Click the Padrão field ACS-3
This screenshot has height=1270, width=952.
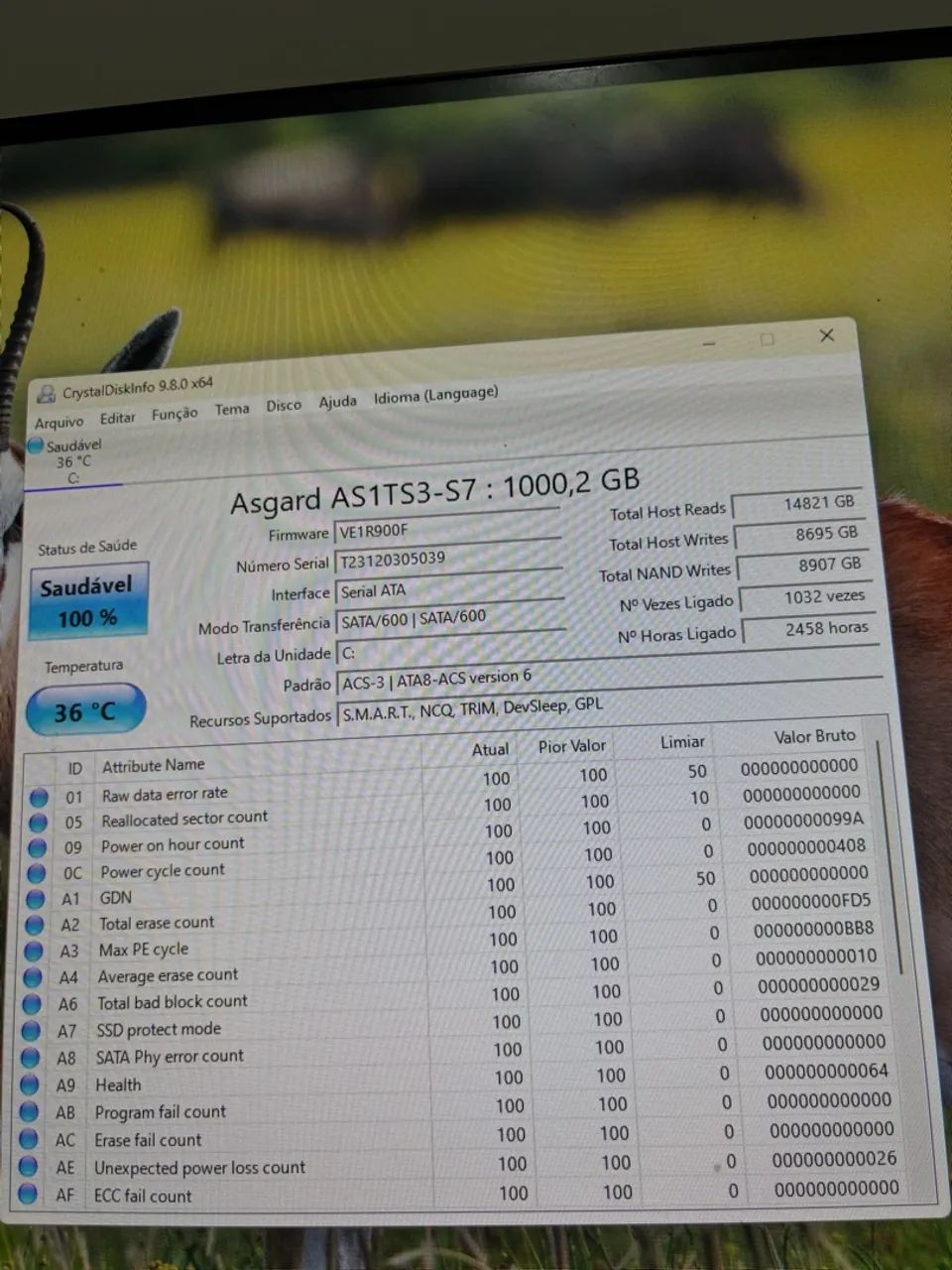[609, 678]
